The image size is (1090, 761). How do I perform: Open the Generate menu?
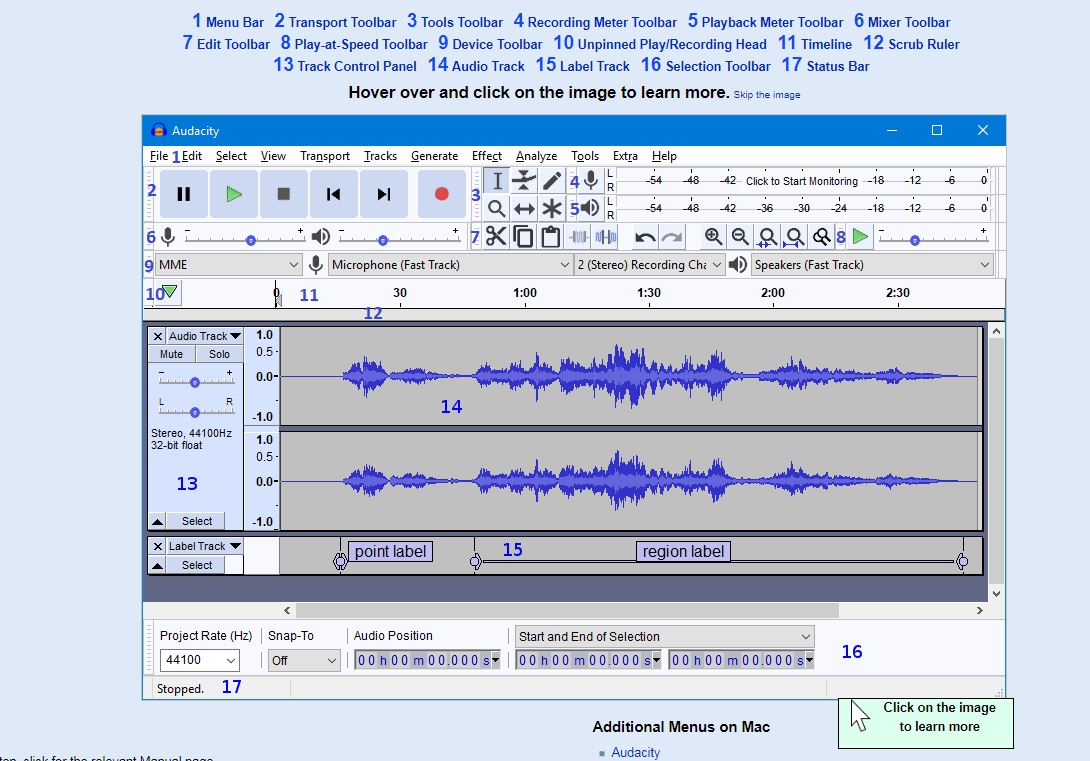tap(435, 156)
